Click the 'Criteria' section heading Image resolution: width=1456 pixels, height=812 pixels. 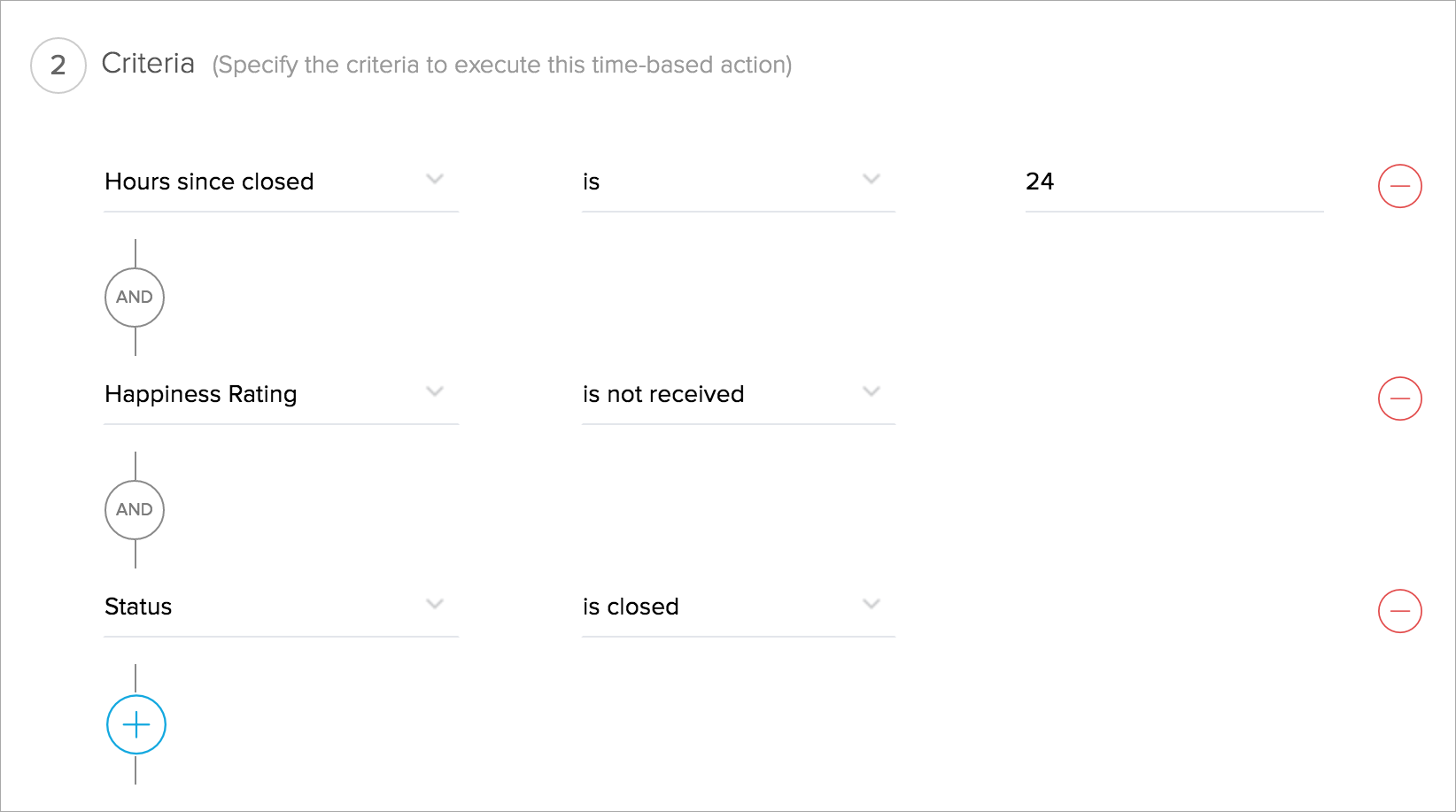coord(148,64)
